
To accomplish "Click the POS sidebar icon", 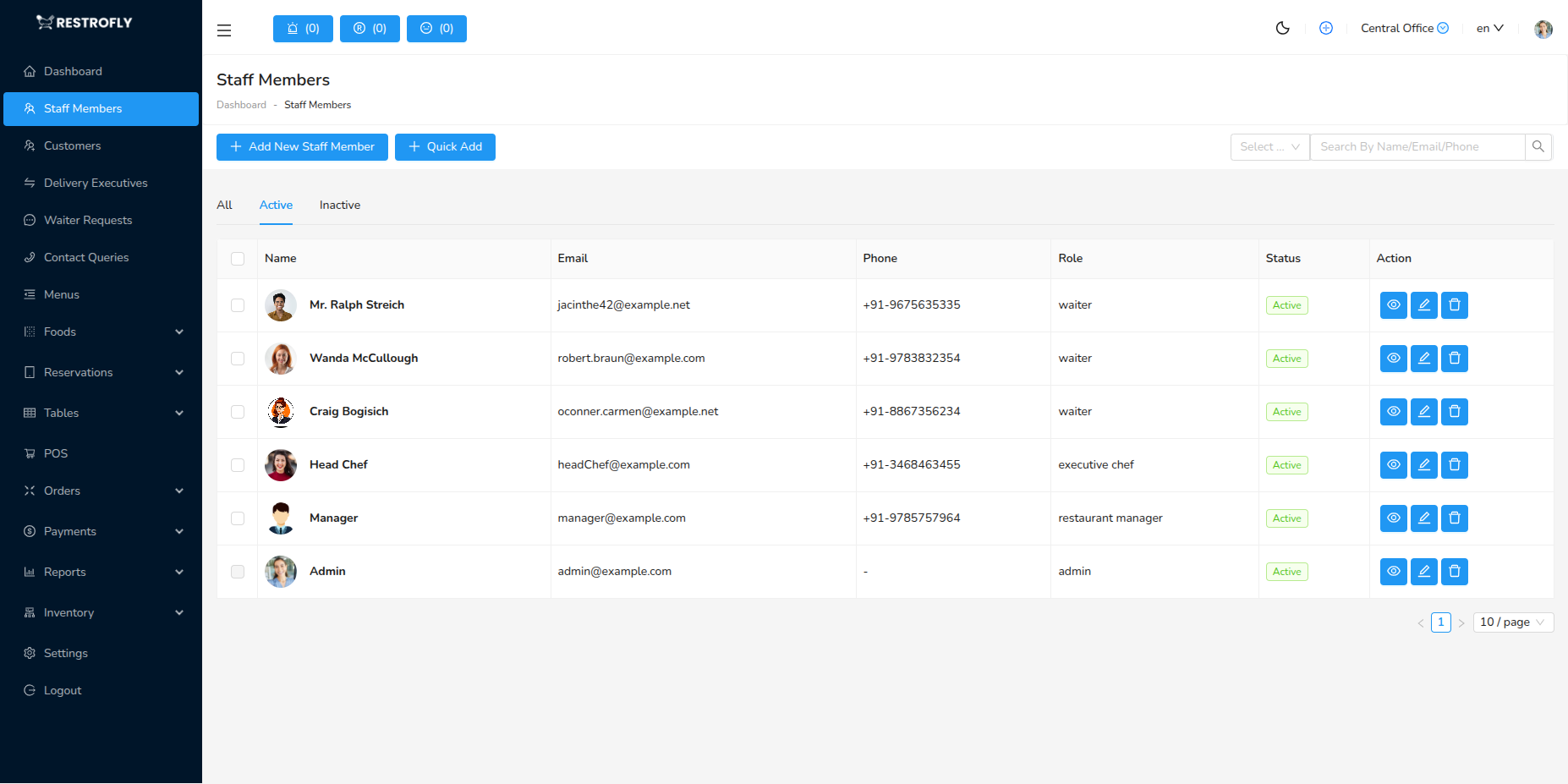I will (30, 453).
